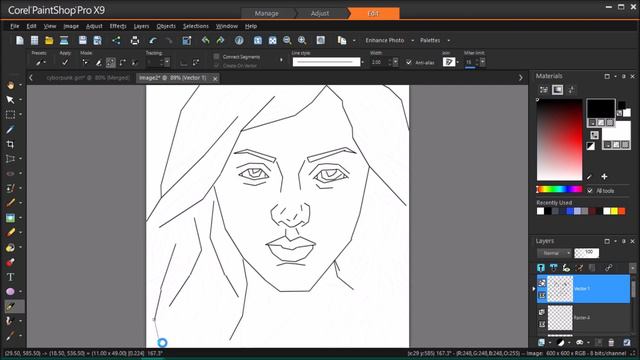
Task: Select the Straighten tool
Action: coord(10,159)
